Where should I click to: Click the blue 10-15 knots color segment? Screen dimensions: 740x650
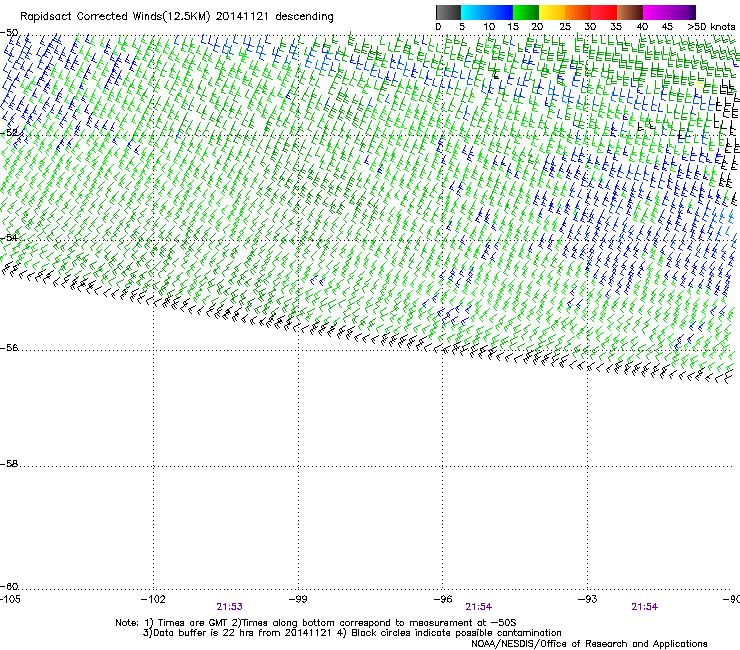coord(500,12)
